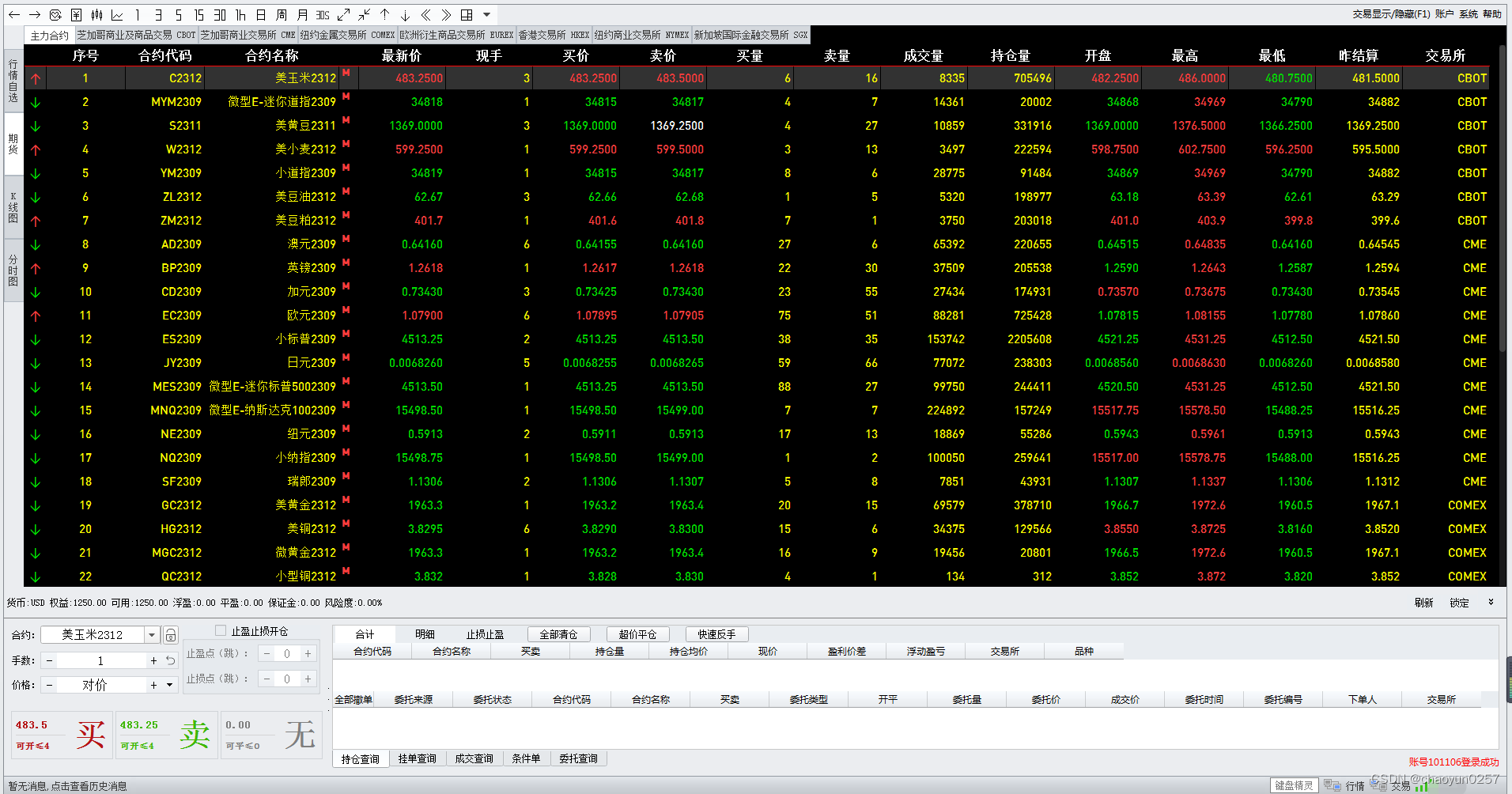Click 快速反手 button
This screenshot has width=1512, height=794.
[x=716, y=634]
